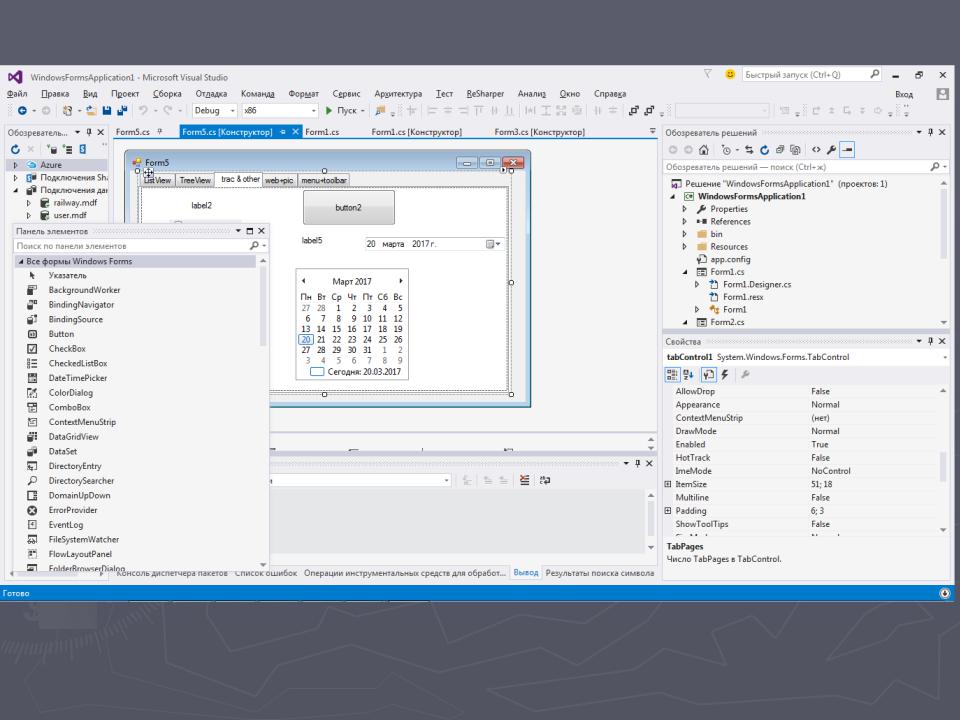Toggle the Properties page button in Properties window
Viewport: 960px width, 720px height.
(x=708, y=375)
